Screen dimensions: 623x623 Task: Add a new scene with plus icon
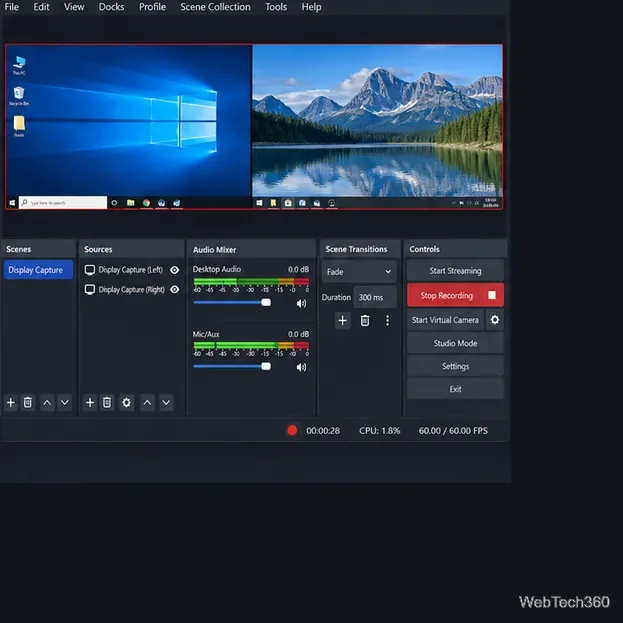point(11,402)
